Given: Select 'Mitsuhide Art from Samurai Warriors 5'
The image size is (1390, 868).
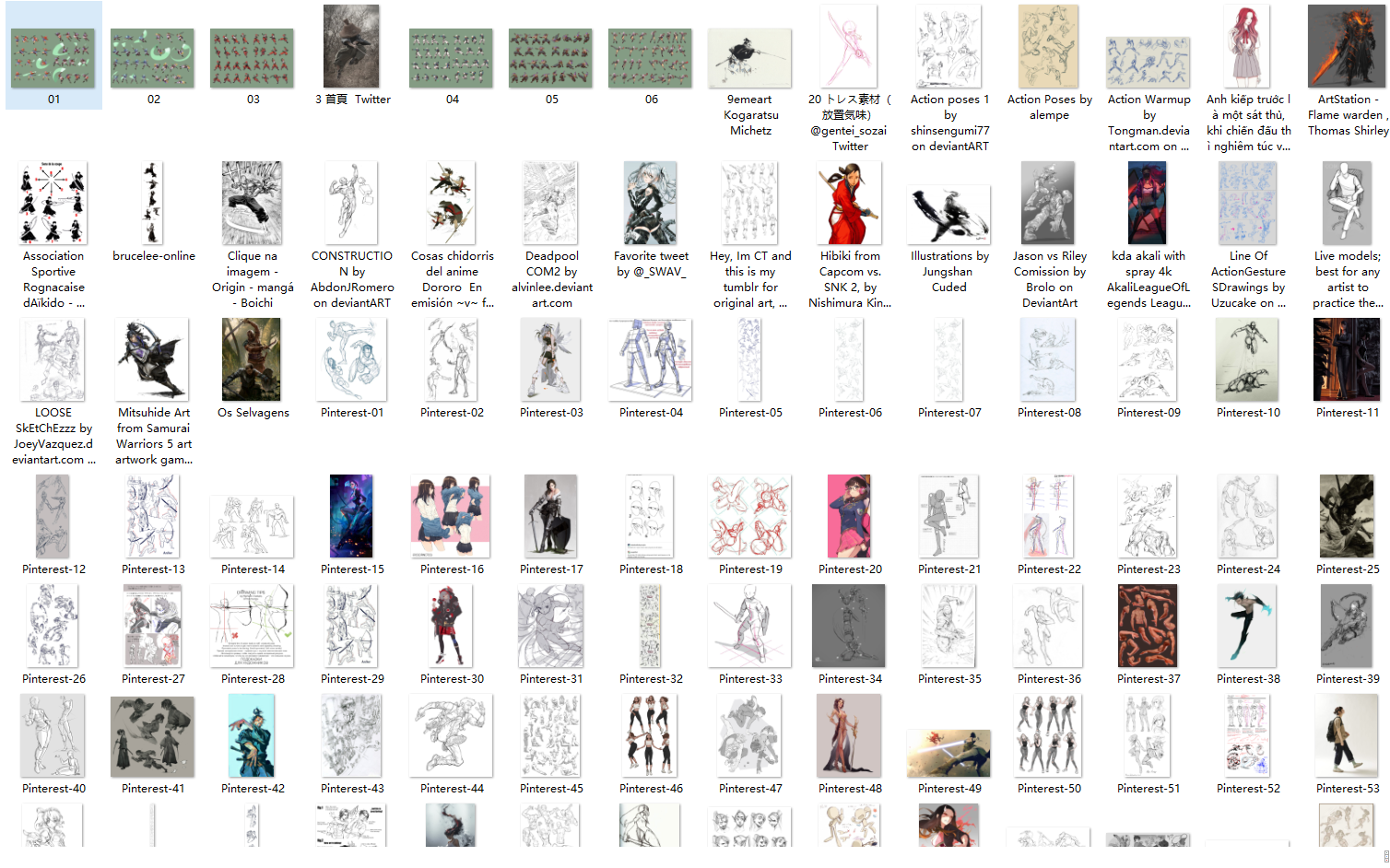Looking at the screenshot, I should click(153, 359).
